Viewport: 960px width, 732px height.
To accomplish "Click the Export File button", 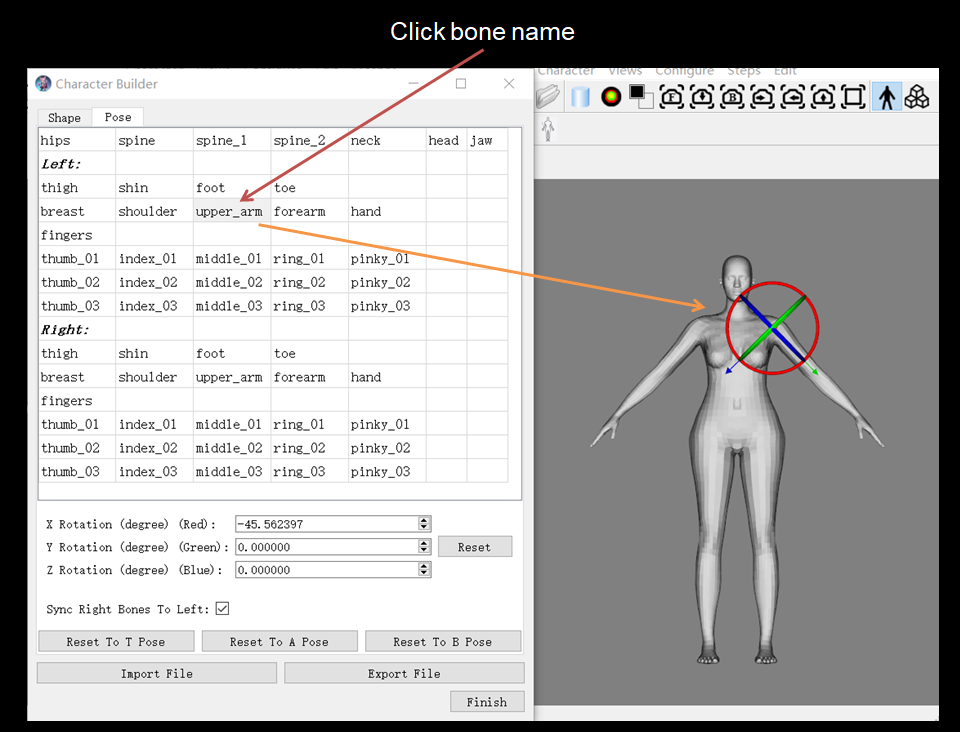I will coord(404,674).
